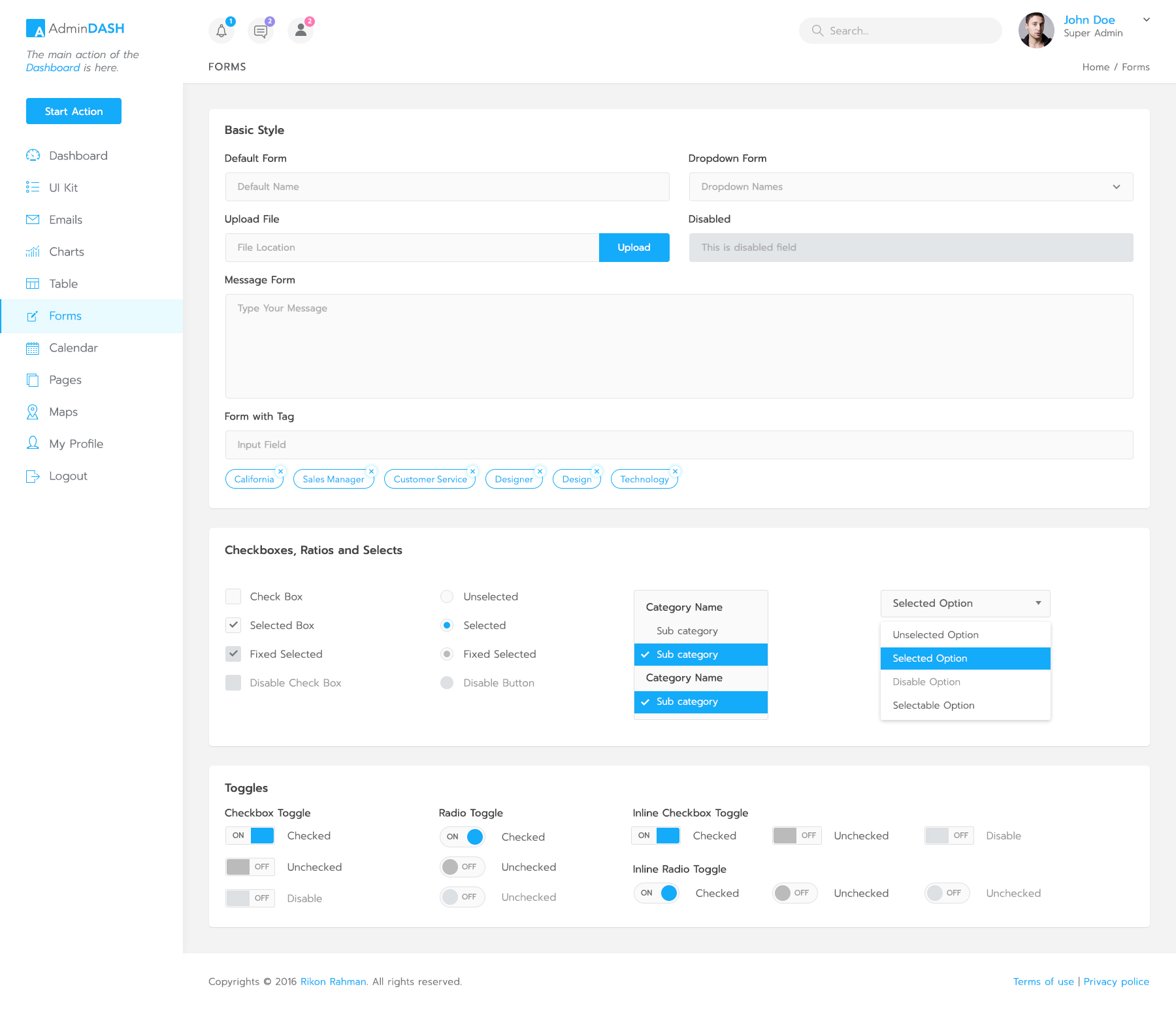
Task: Open the UI Kit menu item
Action: pyautogui.click(x=63, y=187)
